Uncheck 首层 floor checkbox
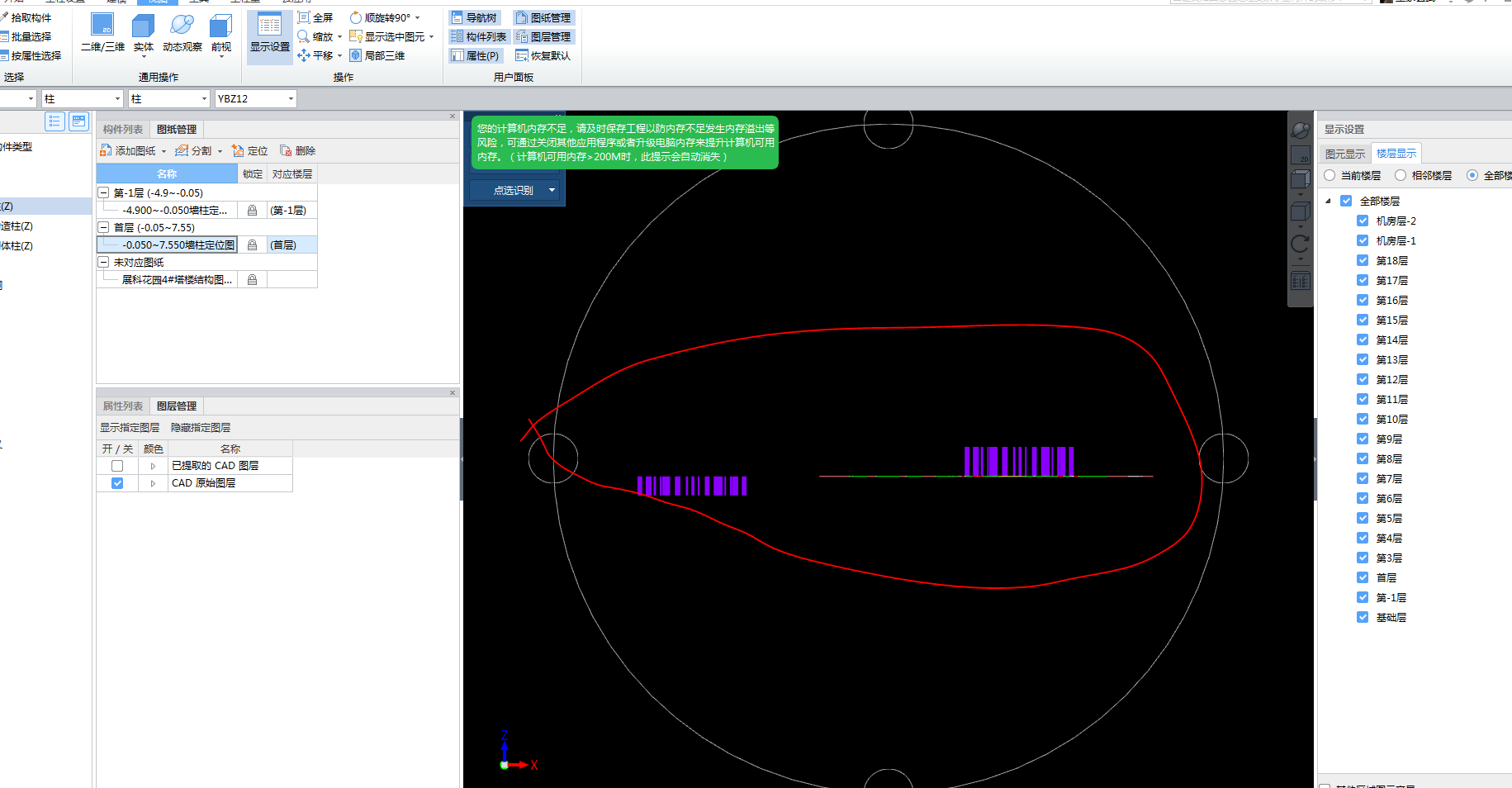 pyautogui.click(x=1363, y=577)
